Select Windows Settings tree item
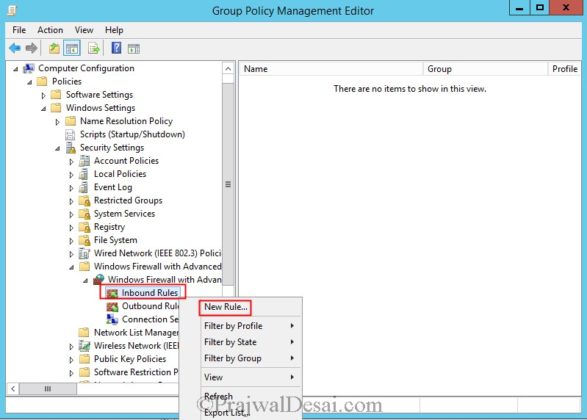 point(100,108)
